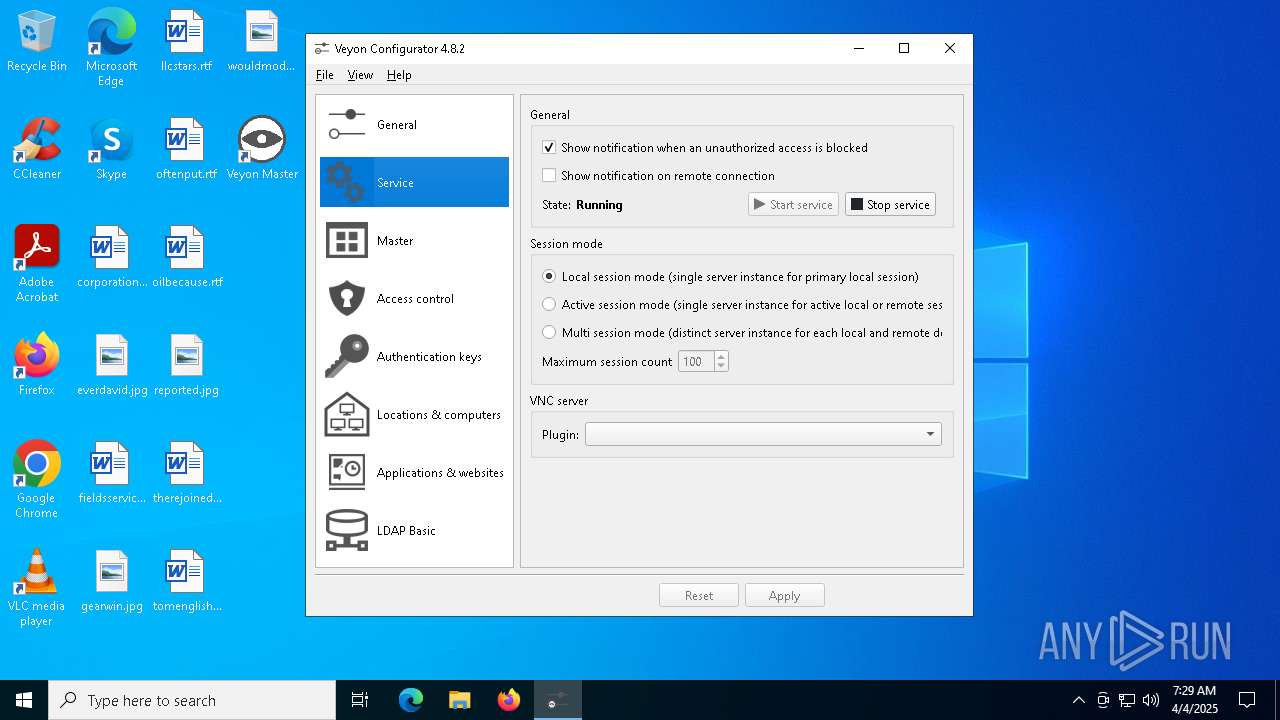Launch VLC media player shortcut
This screenshot has height=720, width=1280.
[37, 588]
